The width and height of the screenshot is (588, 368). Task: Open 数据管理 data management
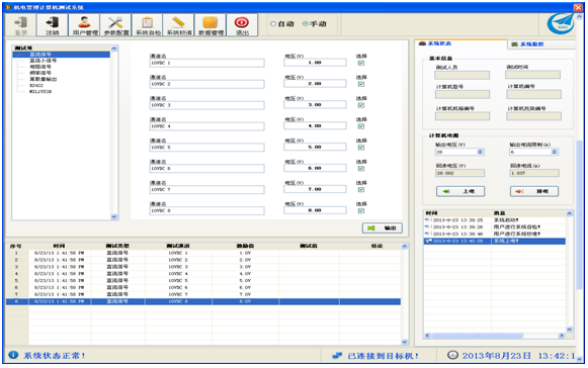pyautogui.click(x=210, y=25)
